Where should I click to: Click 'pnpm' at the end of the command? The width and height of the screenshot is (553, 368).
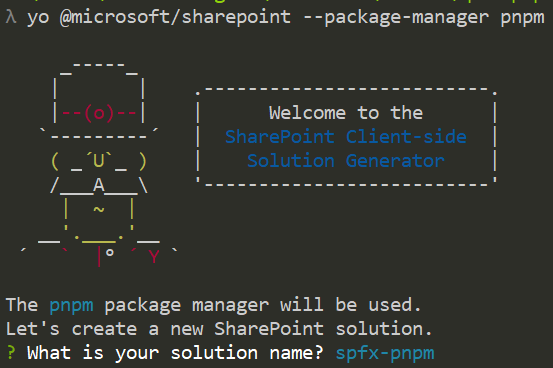(522, 18)
